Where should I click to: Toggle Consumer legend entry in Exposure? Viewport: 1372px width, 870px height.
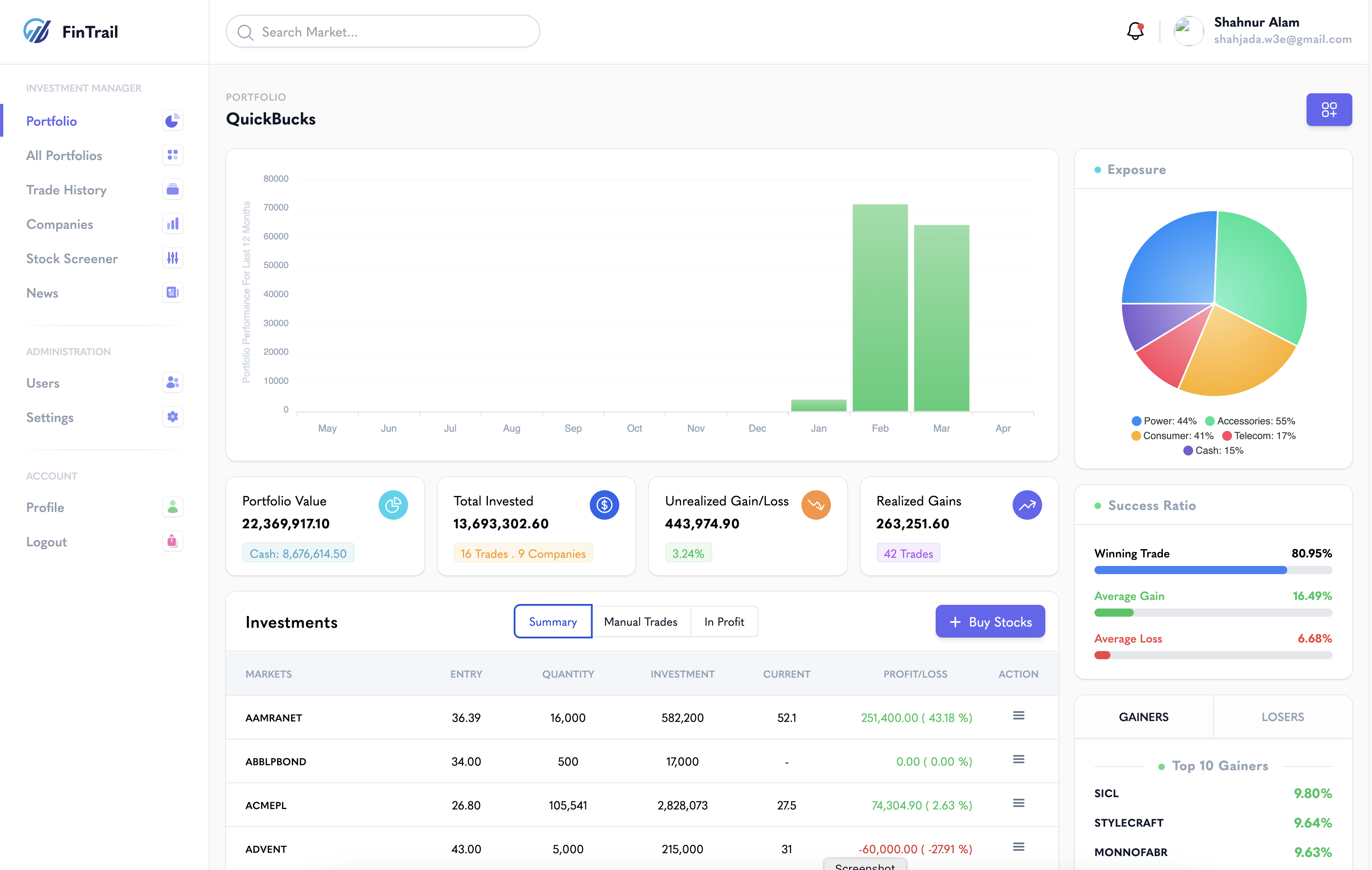[x=1173, y=436]
